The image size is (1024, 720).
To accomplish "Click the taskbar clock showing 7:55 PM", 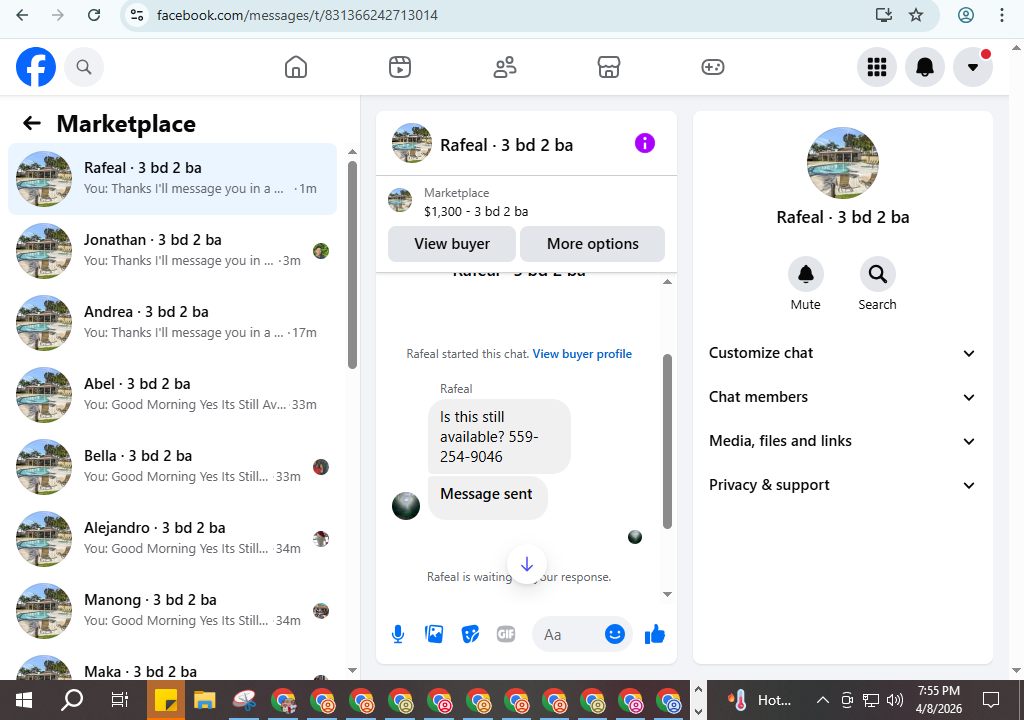I will pos(938,700).
